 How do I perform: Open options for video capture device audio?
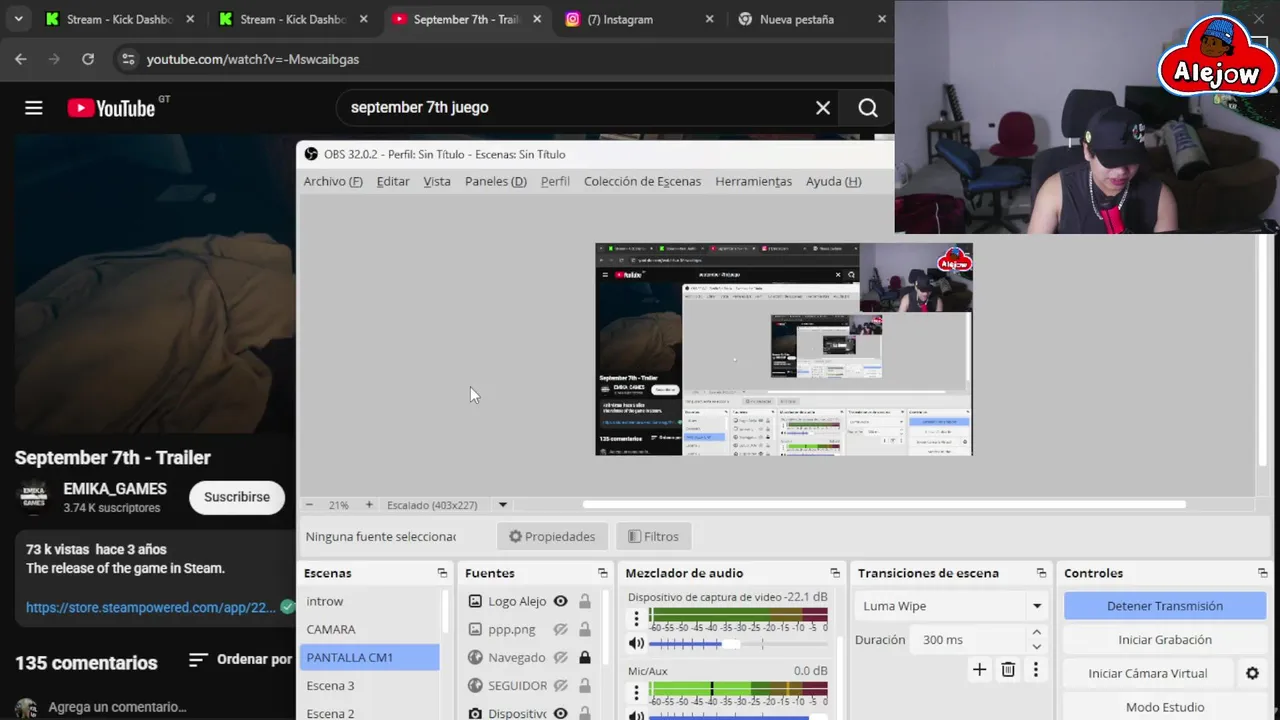point(636,620)
